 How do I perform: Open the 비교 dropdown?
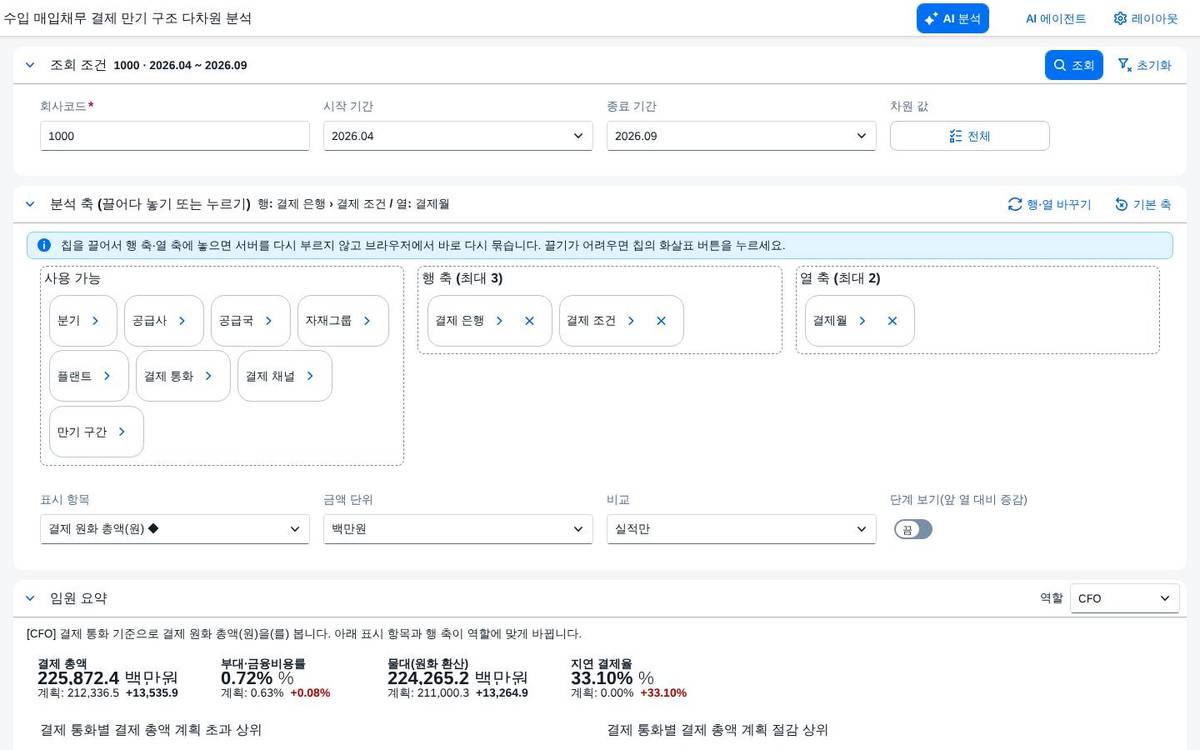click(741, 529)
